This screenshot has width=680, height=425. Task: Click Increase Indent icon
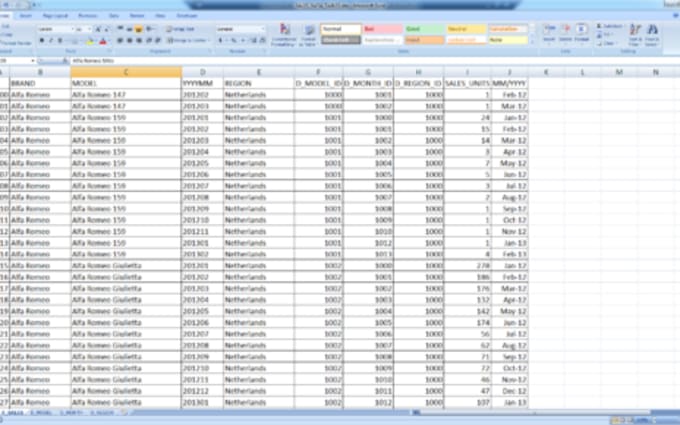(x=158, y=41)
